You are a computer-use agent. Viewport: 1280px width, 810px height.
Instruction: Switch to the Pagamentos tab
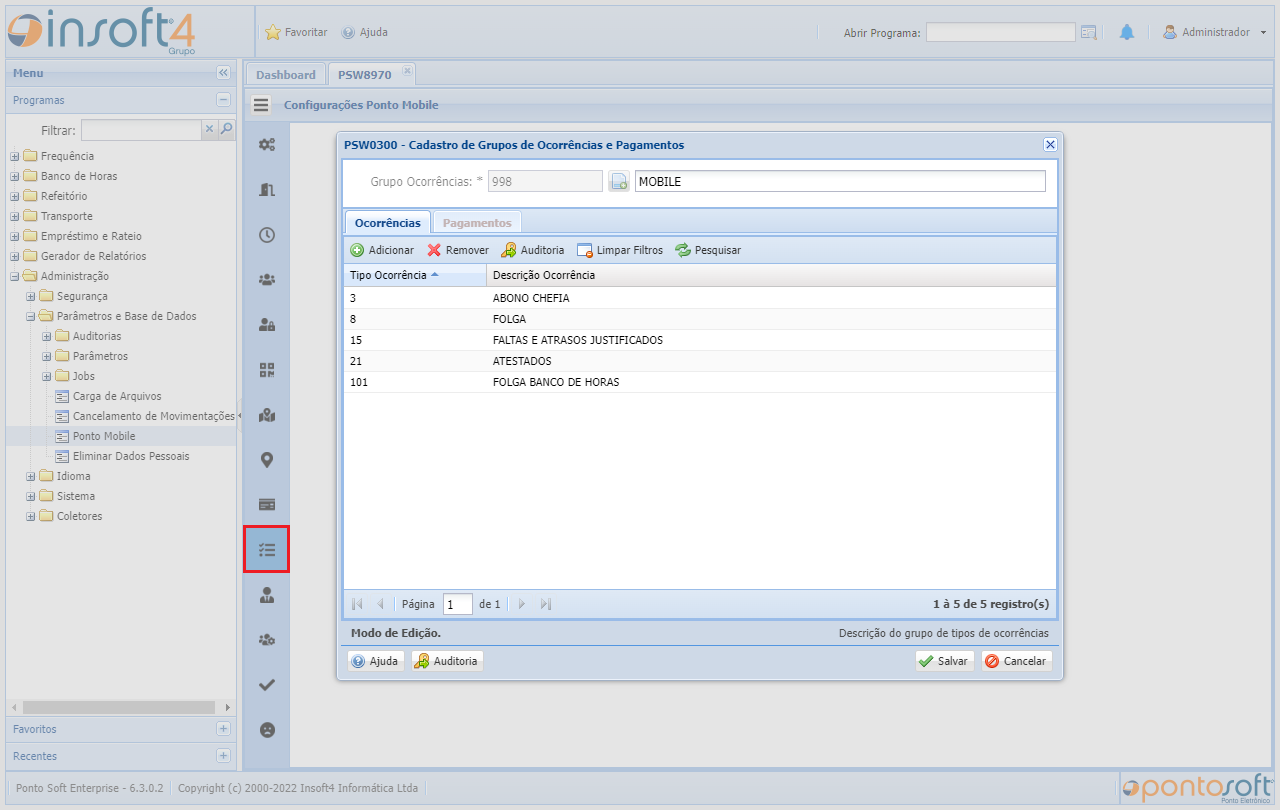(x=477, y=223)
